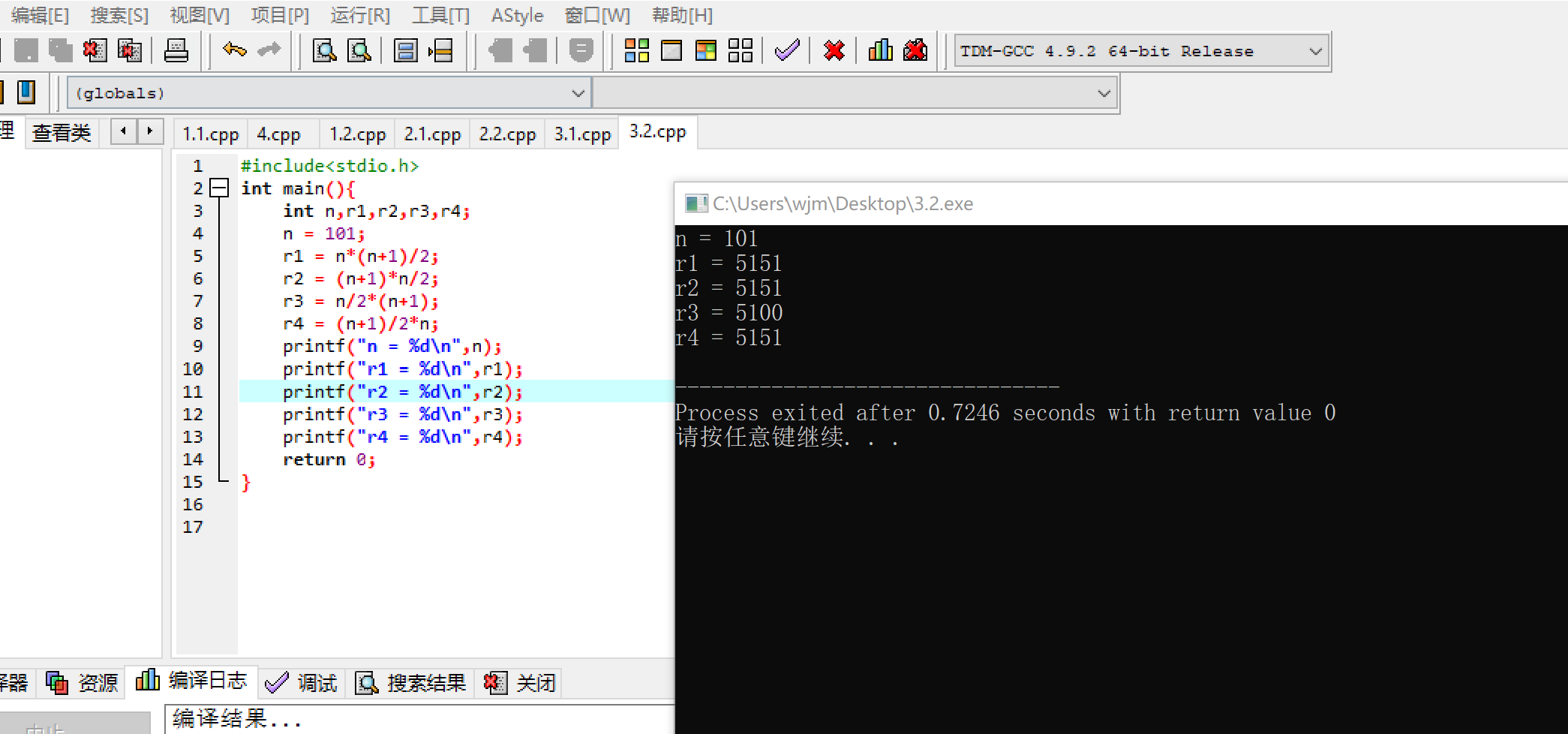The image size is (1568, 734).
Task: Click the Compile & Run icon
Action: (706, 51)
